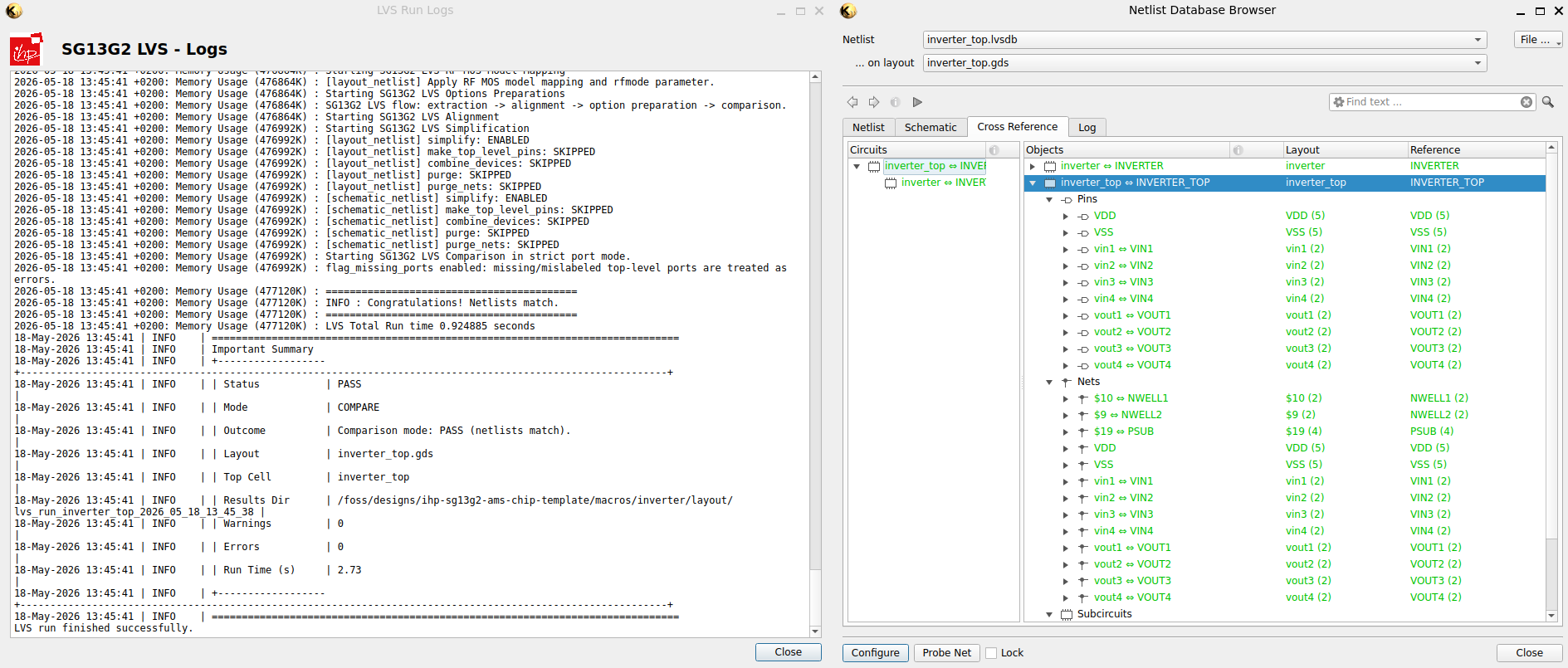Select the vin3 ⇔ VIN3 pin row
Viewport: 1568px width, 668px height.
[x=1285, y=282]
